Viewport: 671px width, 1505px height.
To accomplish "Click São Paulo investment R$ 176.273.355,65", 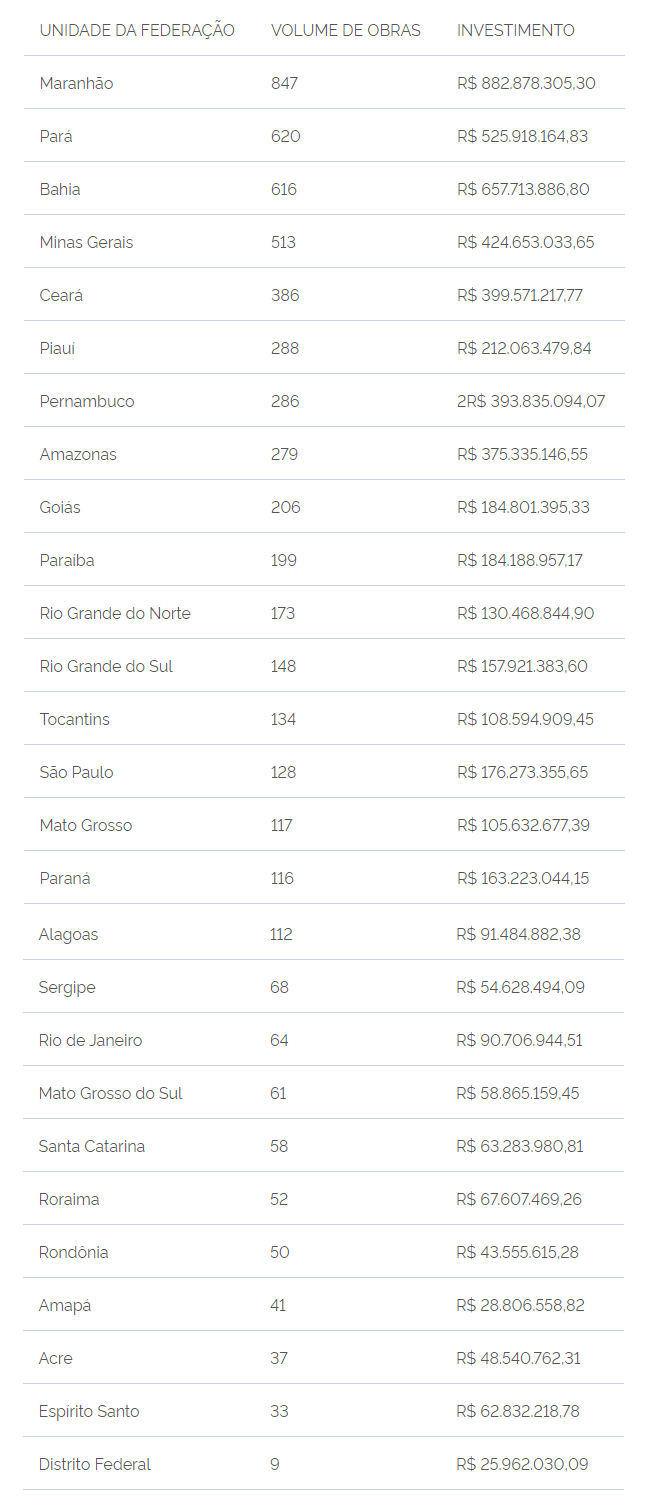I will [523, 772].
